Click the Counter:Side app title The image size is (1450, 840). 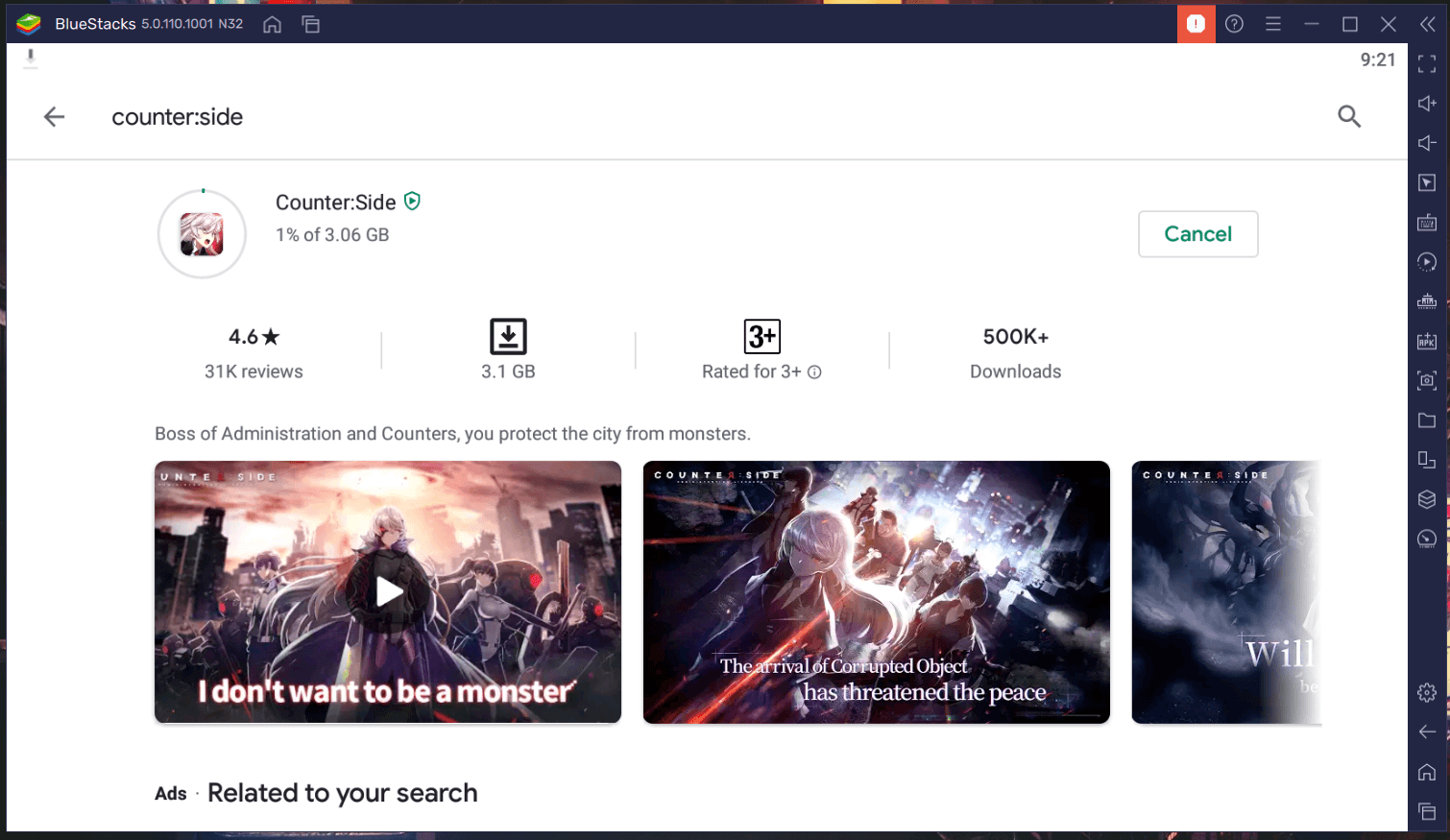335,203
